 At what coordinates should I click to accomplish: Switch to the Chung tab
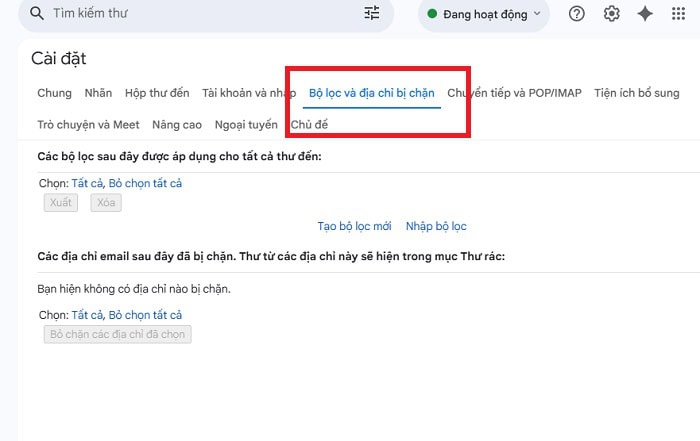[x=54, y=93]
